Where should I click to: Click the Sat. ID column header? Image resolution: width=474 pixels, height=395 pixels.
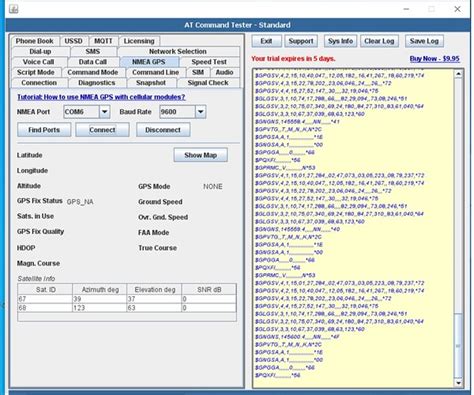coord(45,289)
